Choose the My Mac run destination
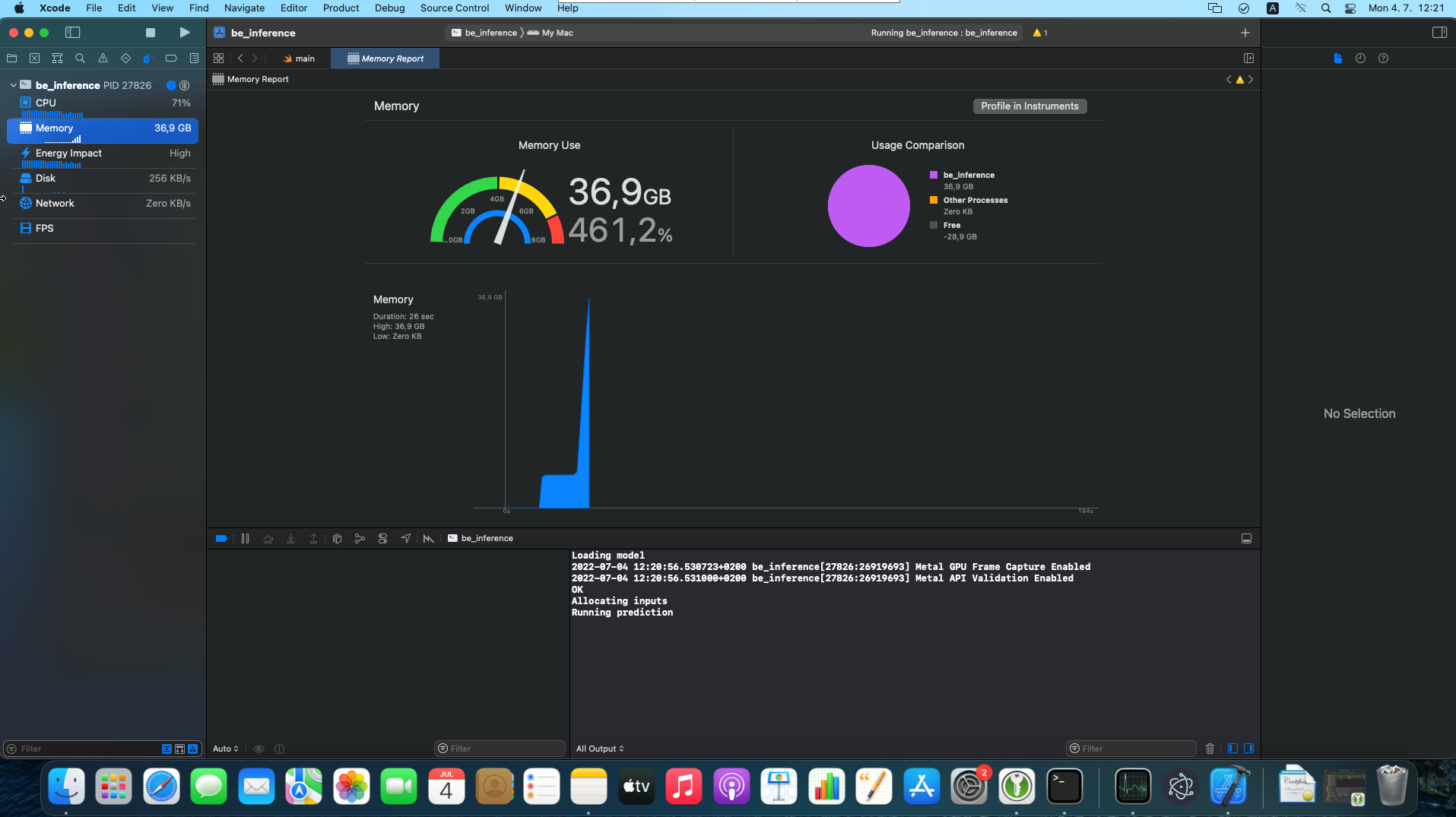The height and width of the screenshot is (817, 1456). 550,33
